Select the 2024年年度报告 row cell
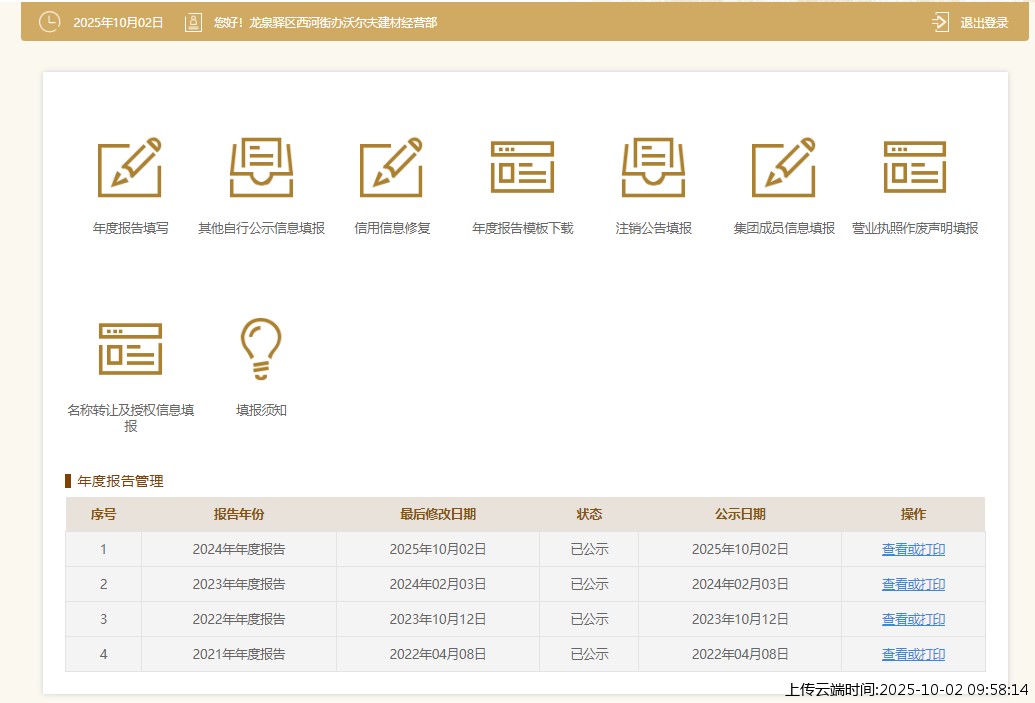Viewport: 1035px width, 703px height. pyautogui.click(x=239, y=549)
